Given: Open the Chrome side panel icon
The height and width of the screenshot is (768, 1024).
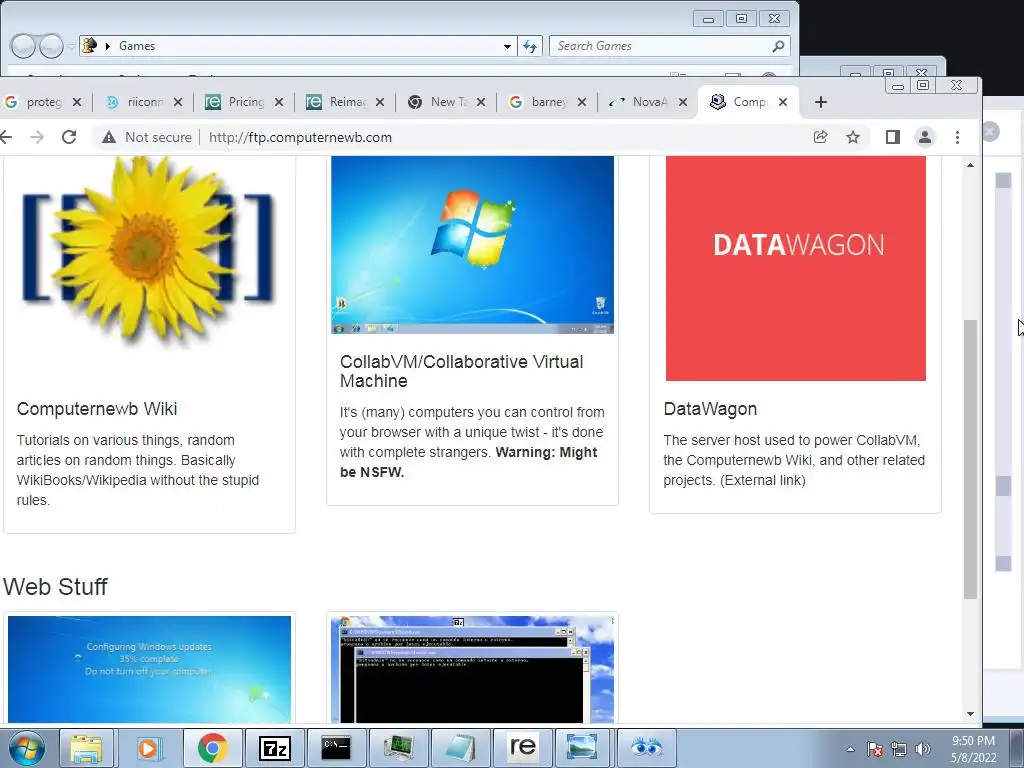Looking at the screenshot, I should (893, 137).
